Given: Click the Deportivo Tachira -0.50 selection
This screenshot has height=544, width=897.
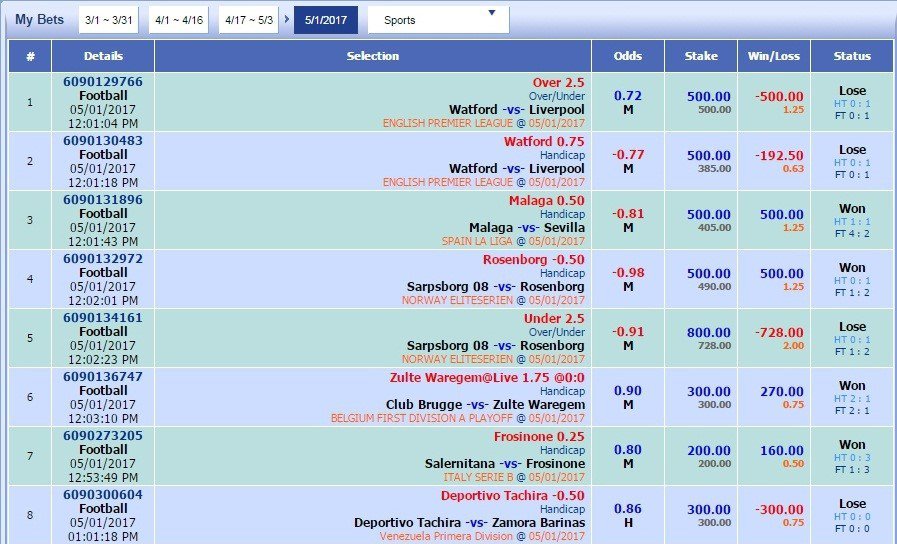Looking at the screenshot, I should 513,495.
